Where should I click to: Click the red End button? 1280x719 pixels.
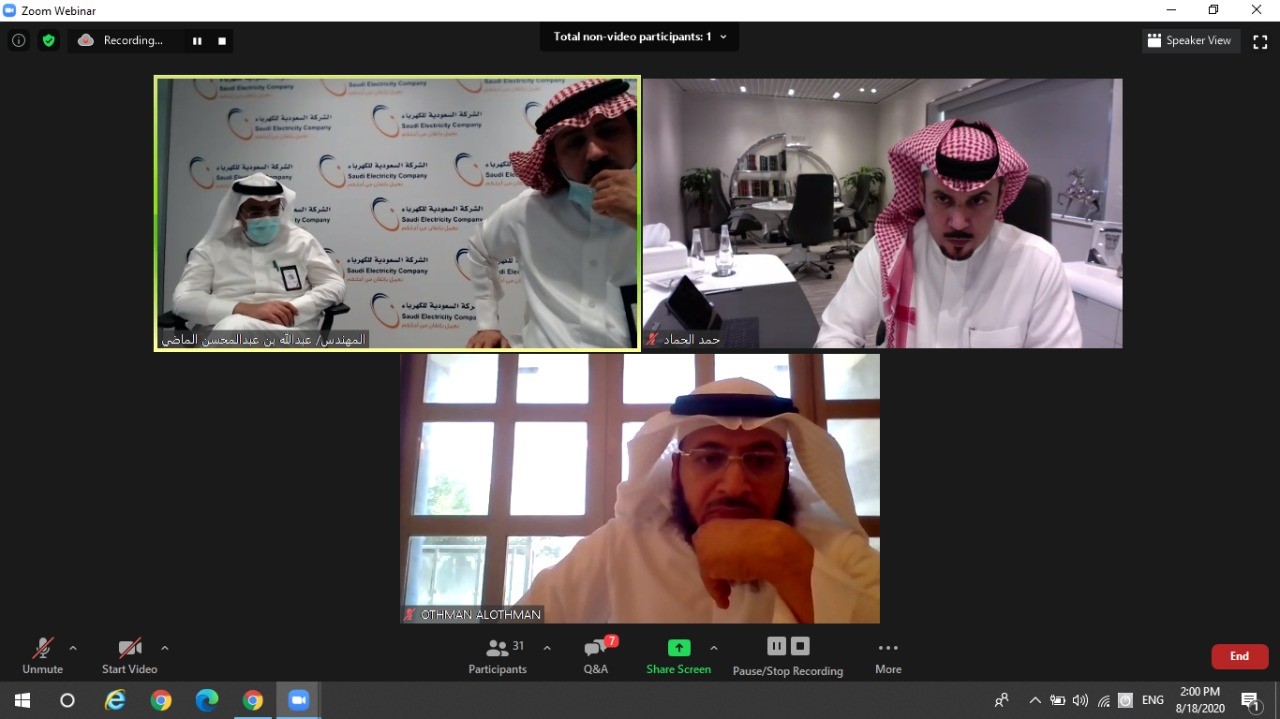(1240, 656)
